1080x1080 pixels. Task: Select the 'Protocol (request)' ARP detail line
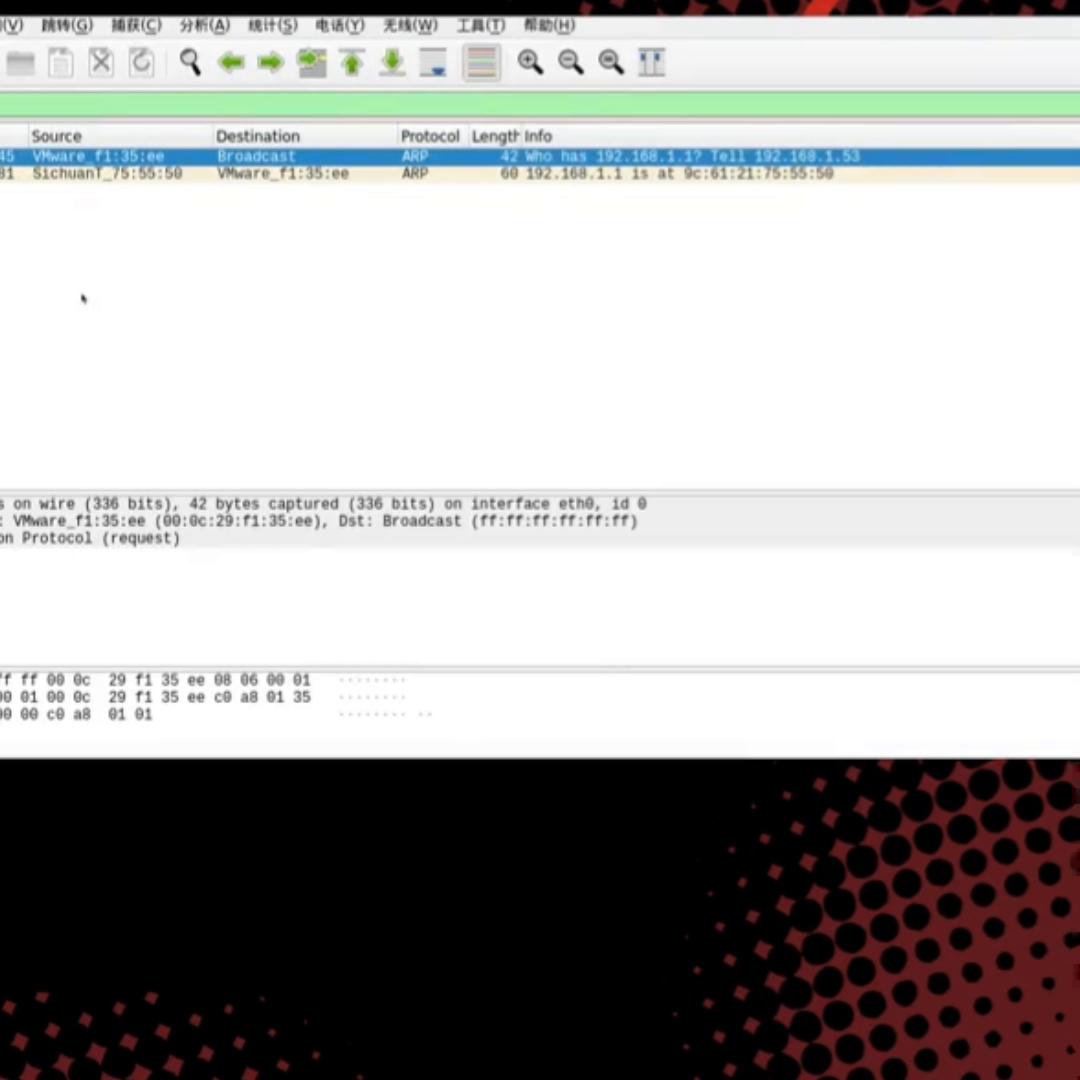tap(540, 539)
